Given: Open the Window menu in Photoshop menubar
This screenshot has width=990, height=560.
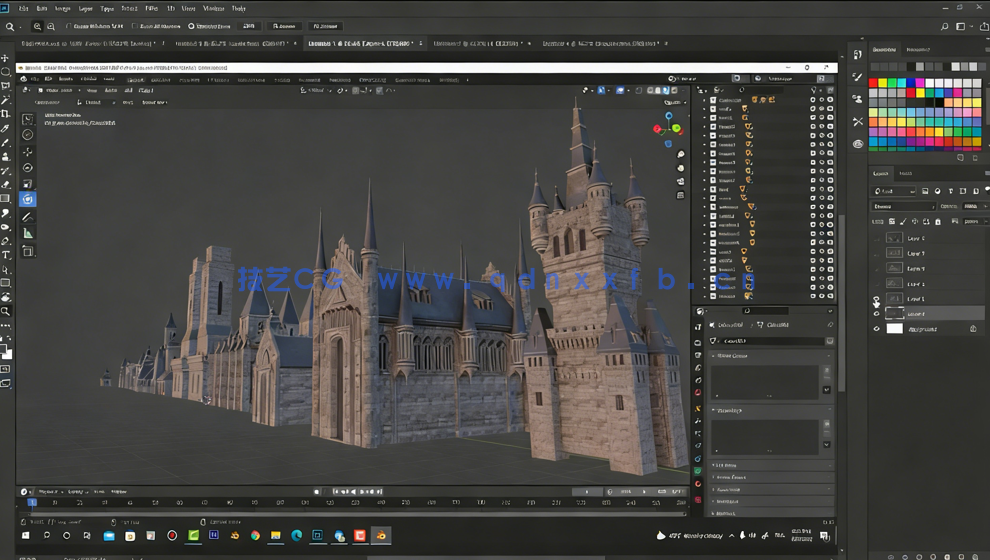Looking at the screenshot, I should (x=213, y=9).
